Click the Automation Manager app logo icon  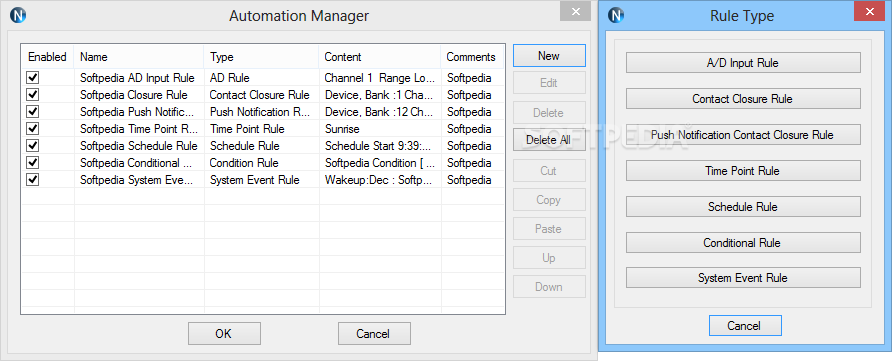[18, 15]
